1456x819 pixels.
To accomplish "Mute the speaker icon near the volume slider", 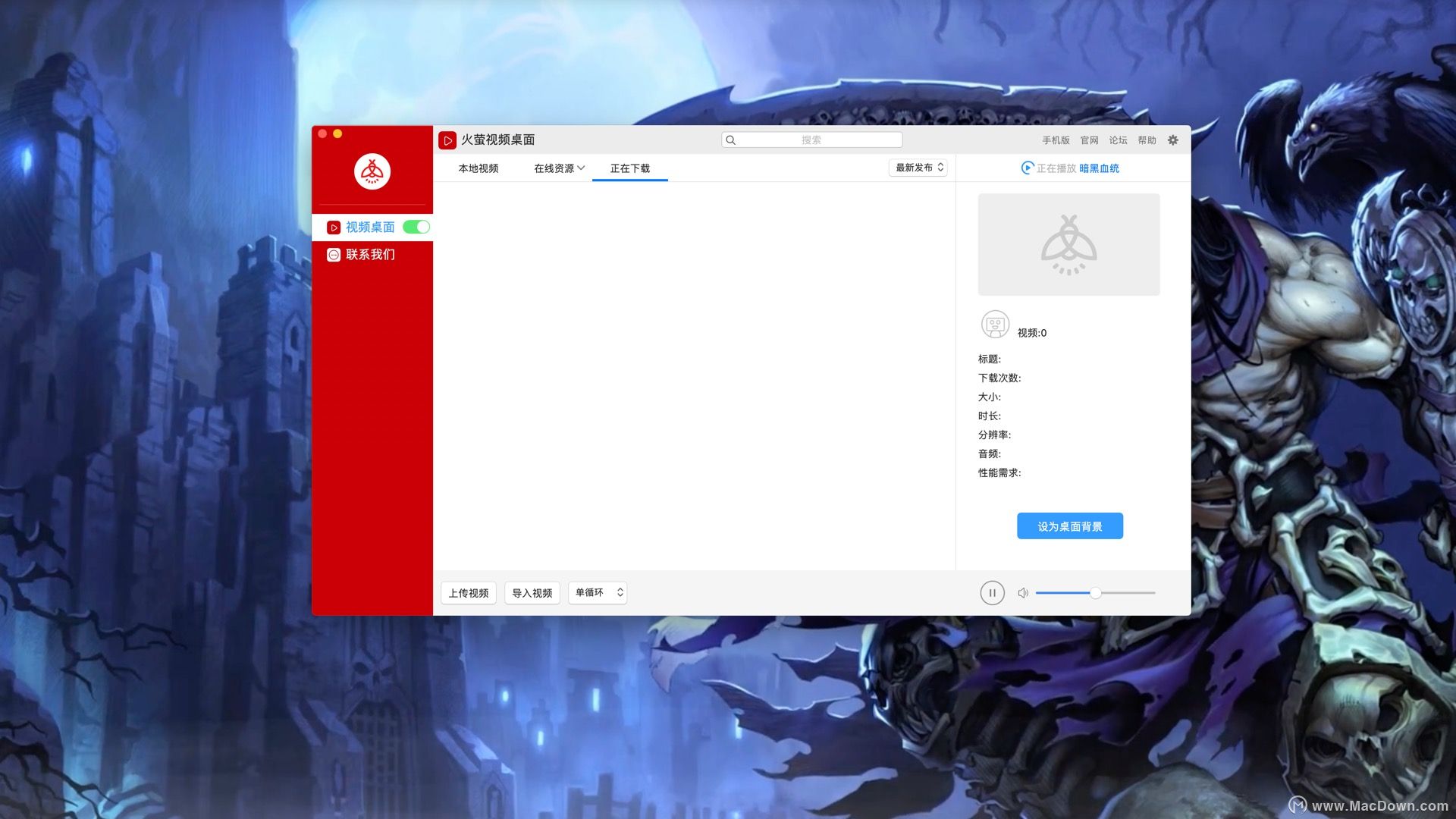I will point(1022,592).
